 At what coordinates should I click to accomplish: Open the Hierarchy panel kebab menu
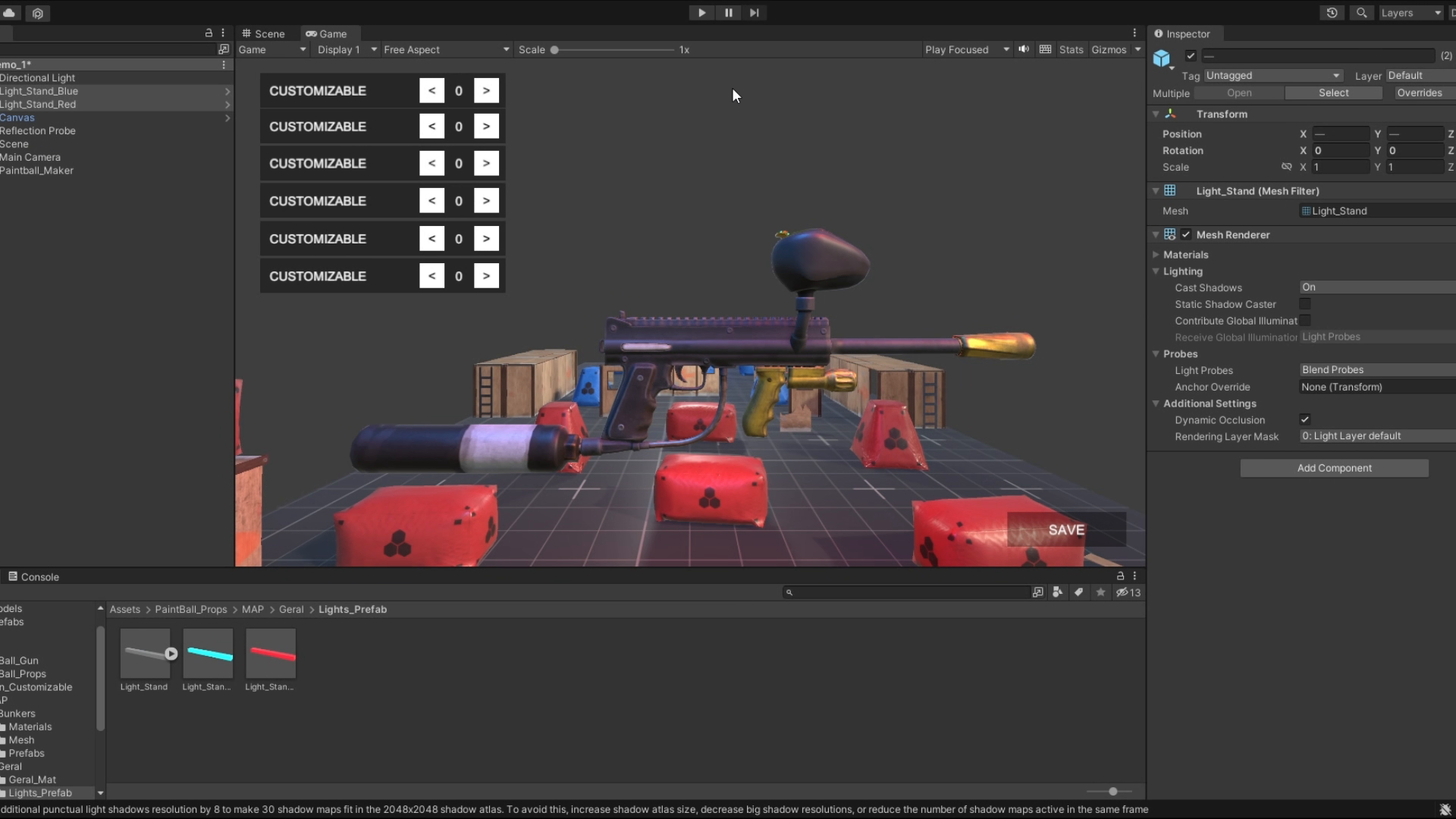point(223,33)
